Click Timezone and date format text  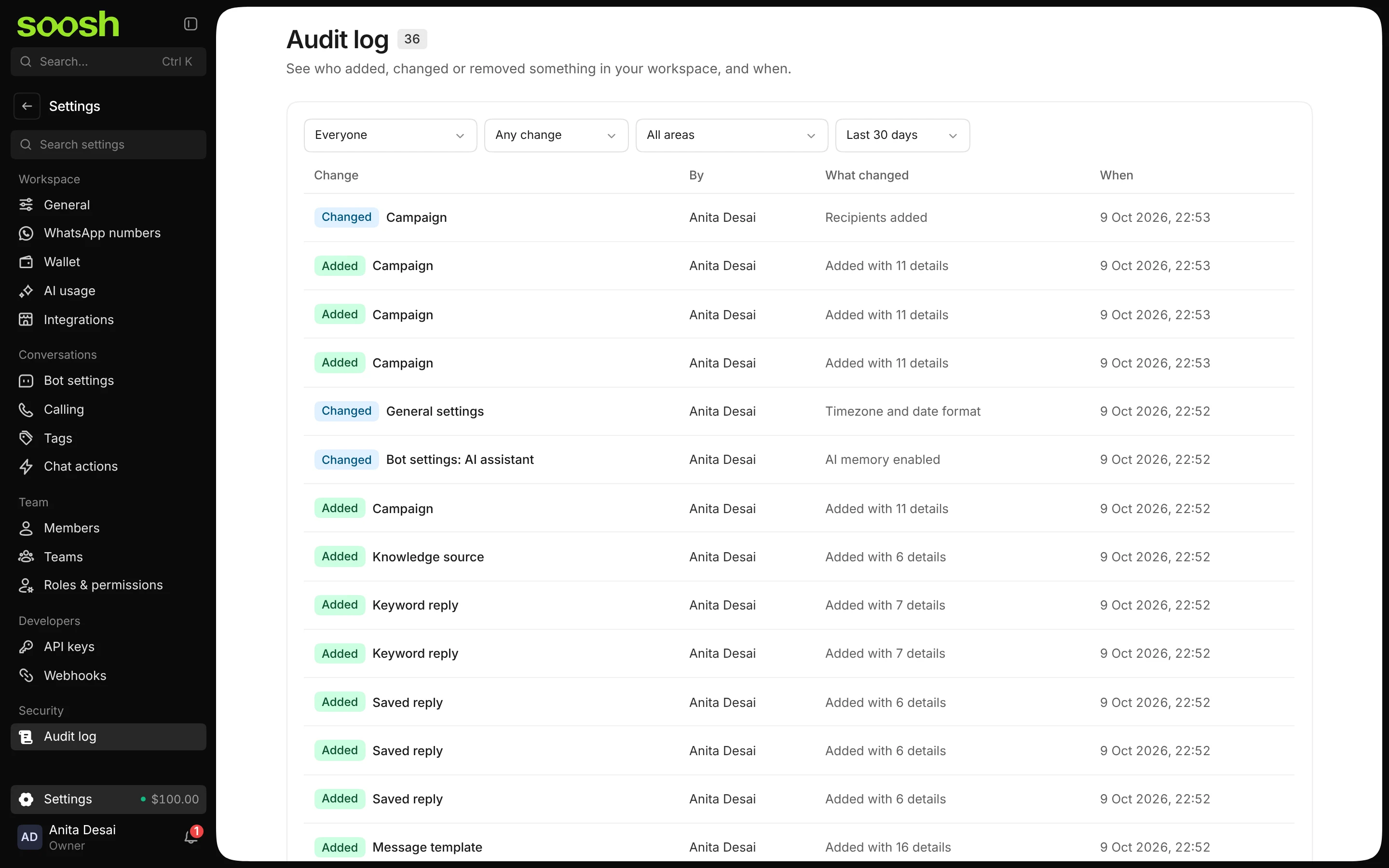tap(903, 411)
